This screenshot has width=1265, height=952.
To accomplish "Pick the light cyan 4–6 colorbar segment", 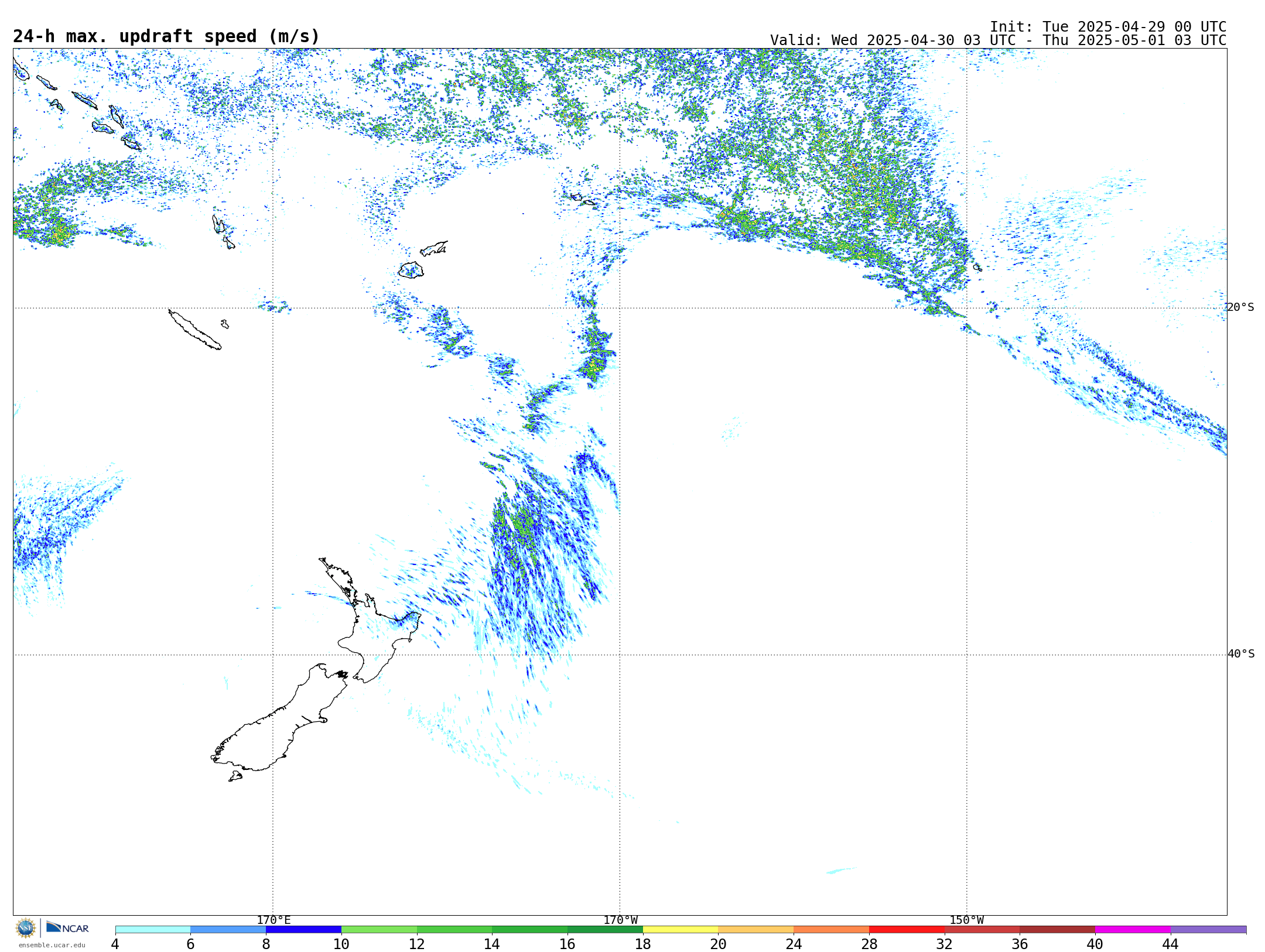I will coord(153,930).
